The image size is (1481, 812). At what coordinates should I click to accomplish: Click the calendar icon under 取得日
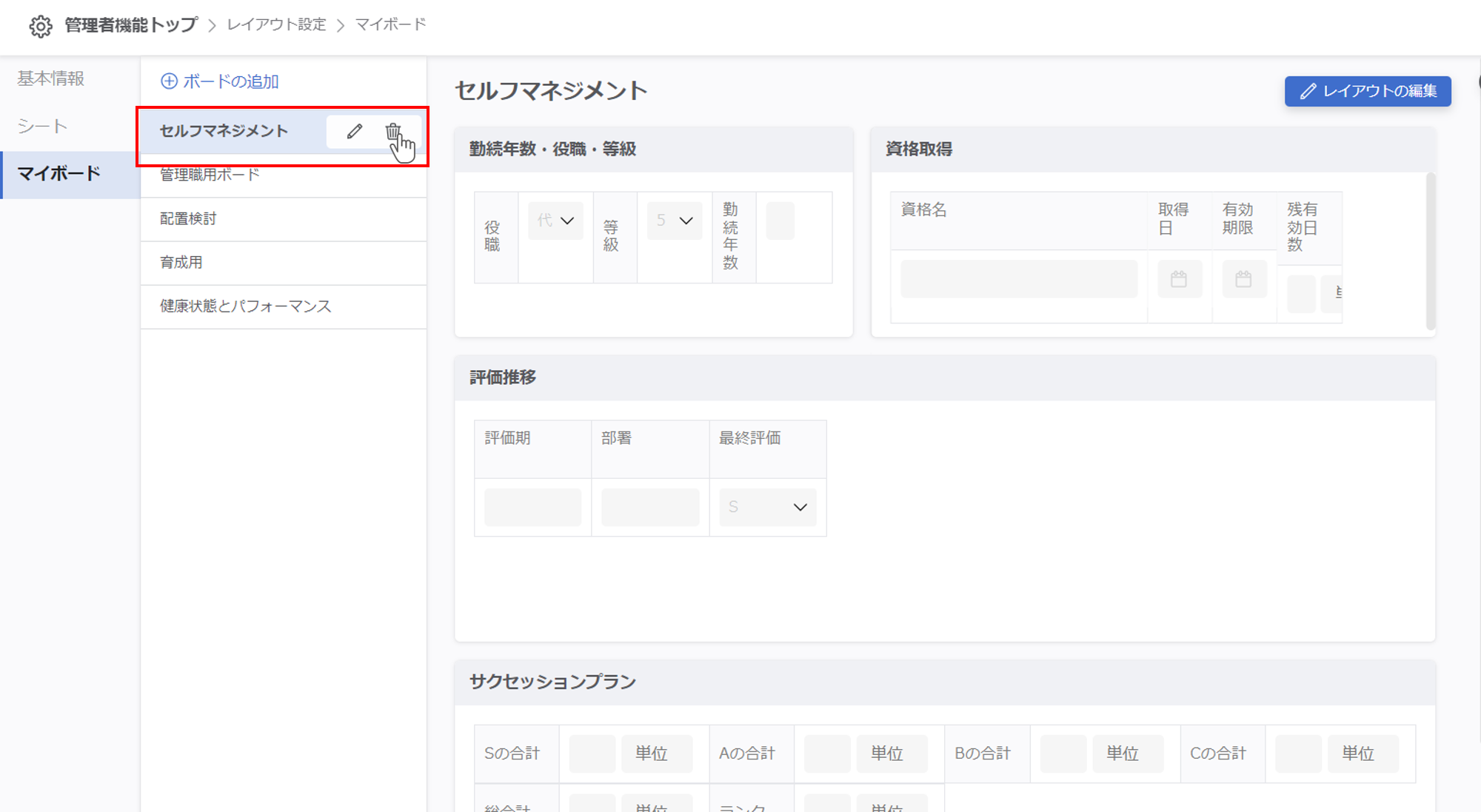[x=1179, y=279]
